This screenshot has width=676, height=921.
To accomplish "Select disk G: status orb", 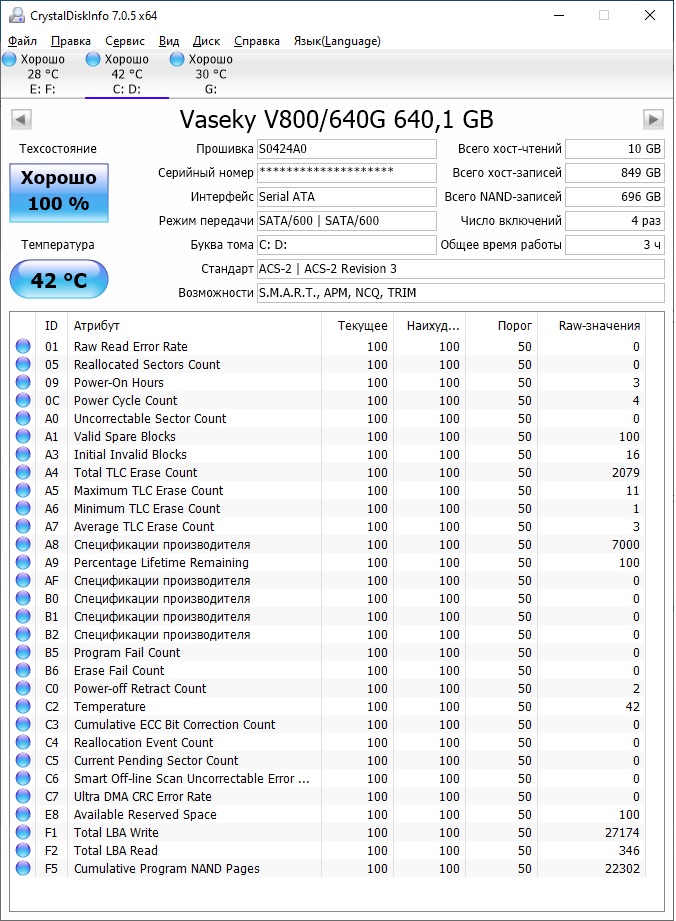I will (177, 59).
